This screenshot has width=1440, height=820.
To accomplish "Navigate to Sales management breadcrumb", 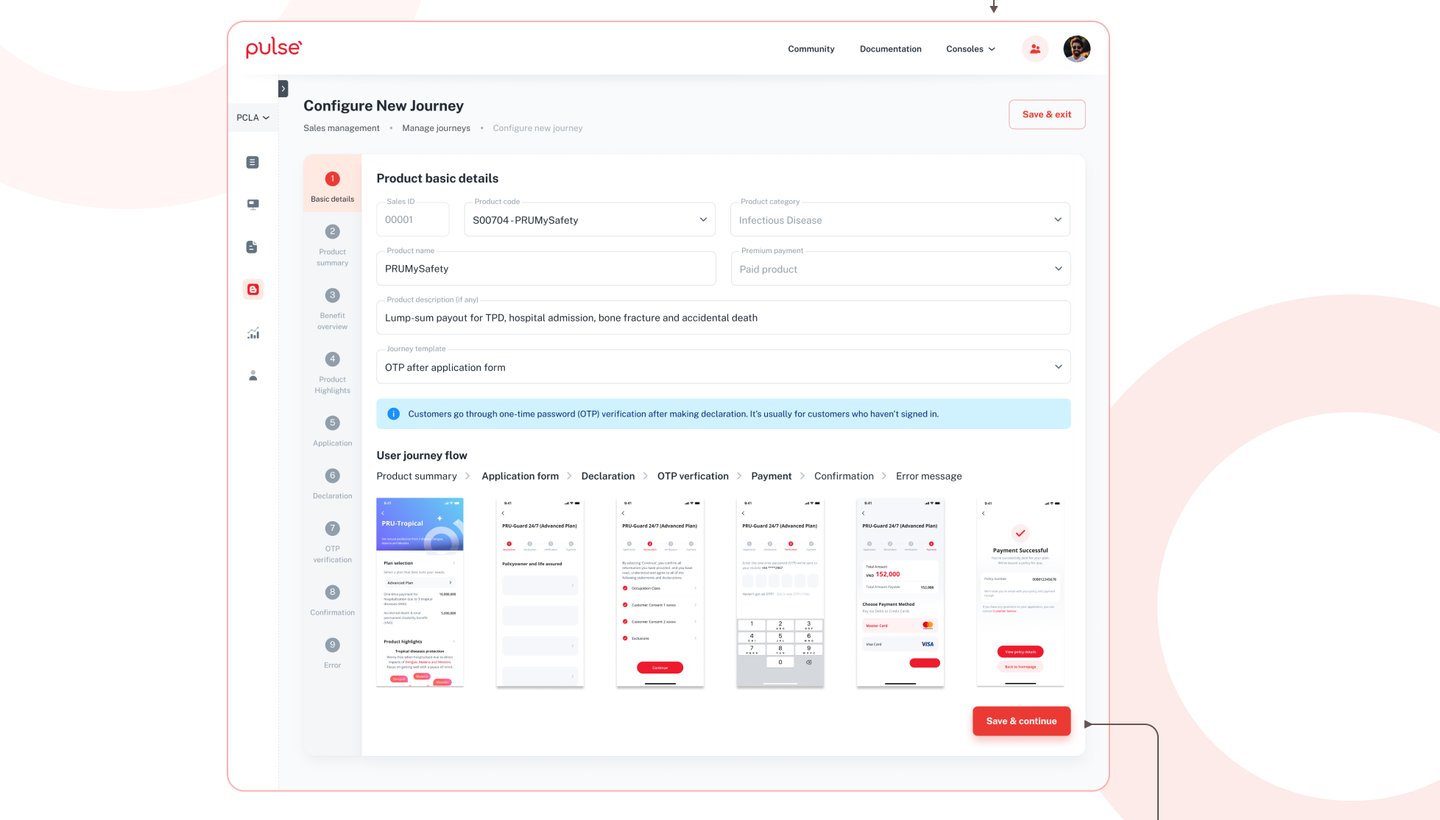I will click(x=342, y=128).
